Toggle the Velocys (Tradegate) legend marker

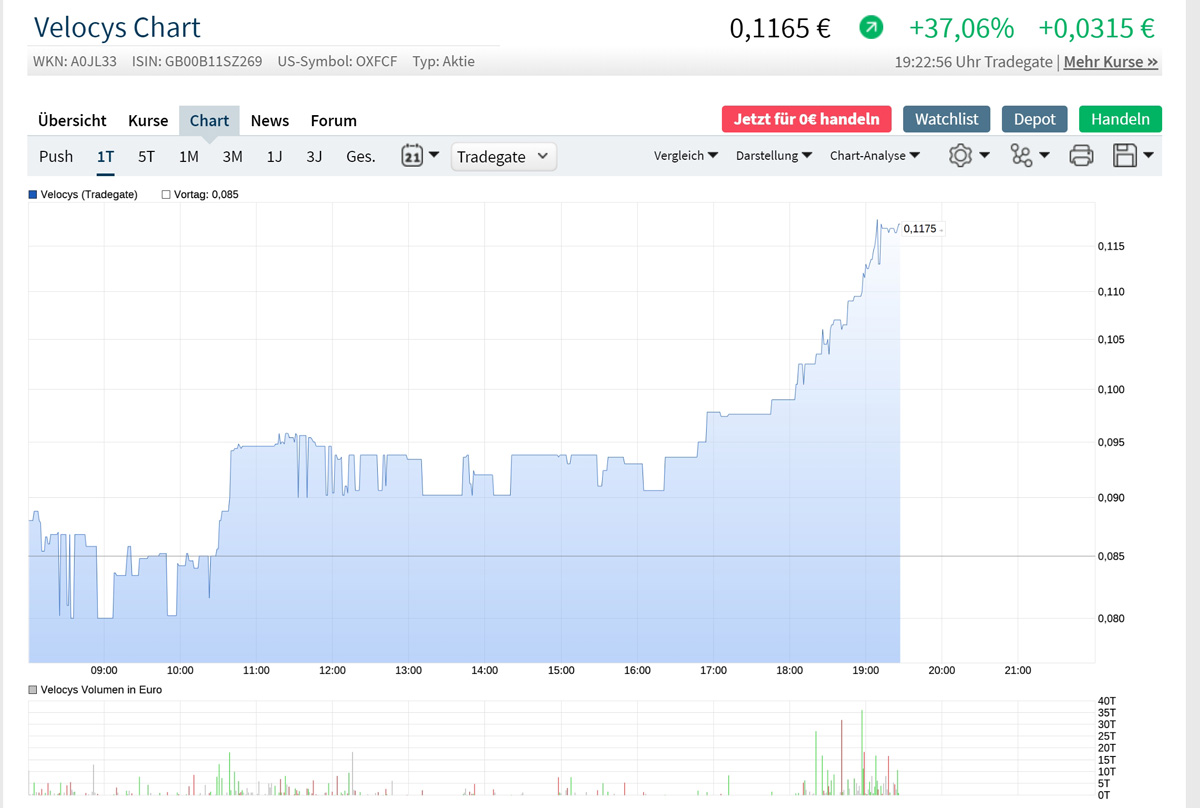[33, 194]
